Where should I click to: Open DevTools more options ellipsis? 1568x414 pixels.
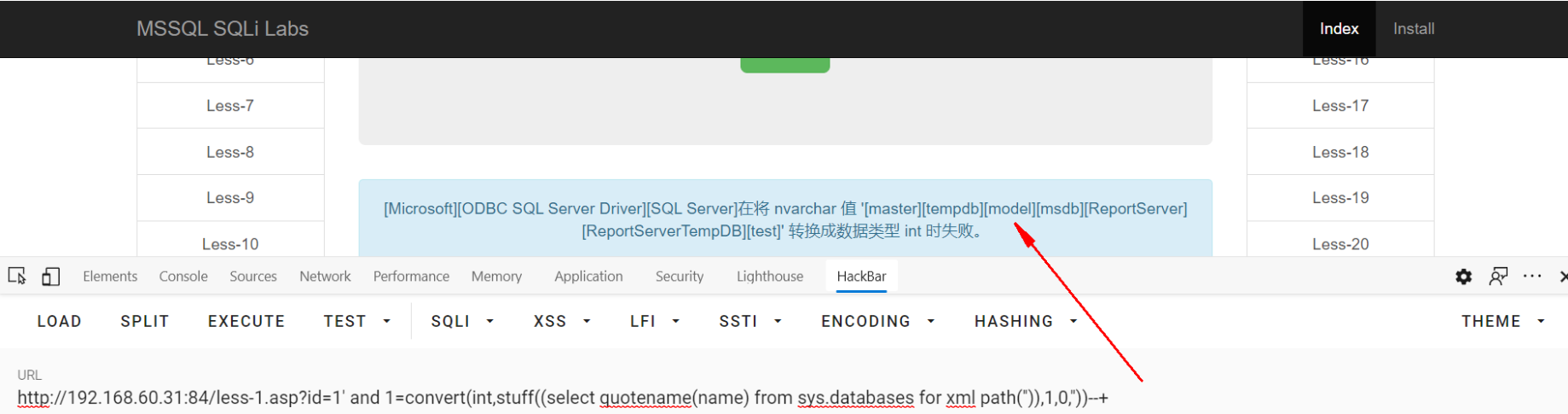click(x=1532, y=277)
